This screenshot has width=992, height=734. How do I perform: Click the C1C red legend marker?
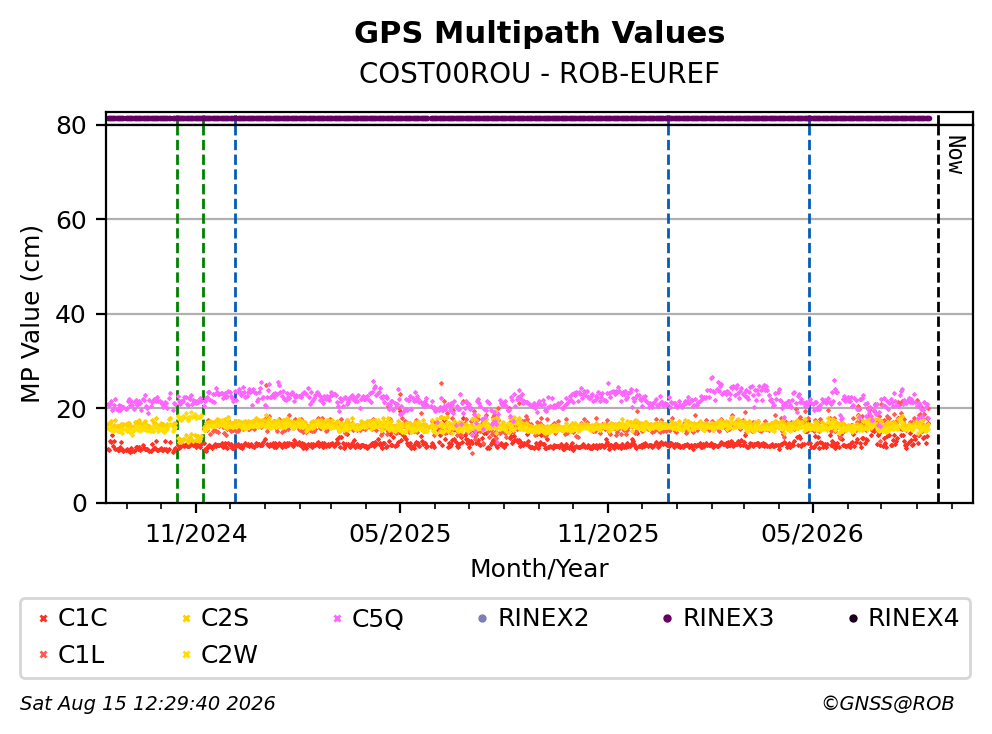coord(44,618)
